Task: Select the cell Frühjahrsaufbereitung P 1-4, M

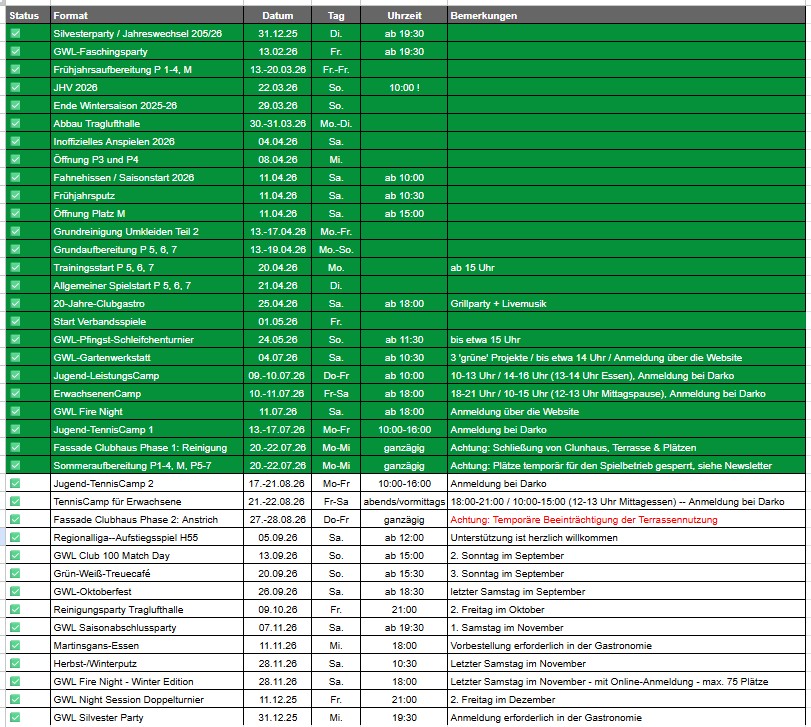Action: click(x=147, y=69)
